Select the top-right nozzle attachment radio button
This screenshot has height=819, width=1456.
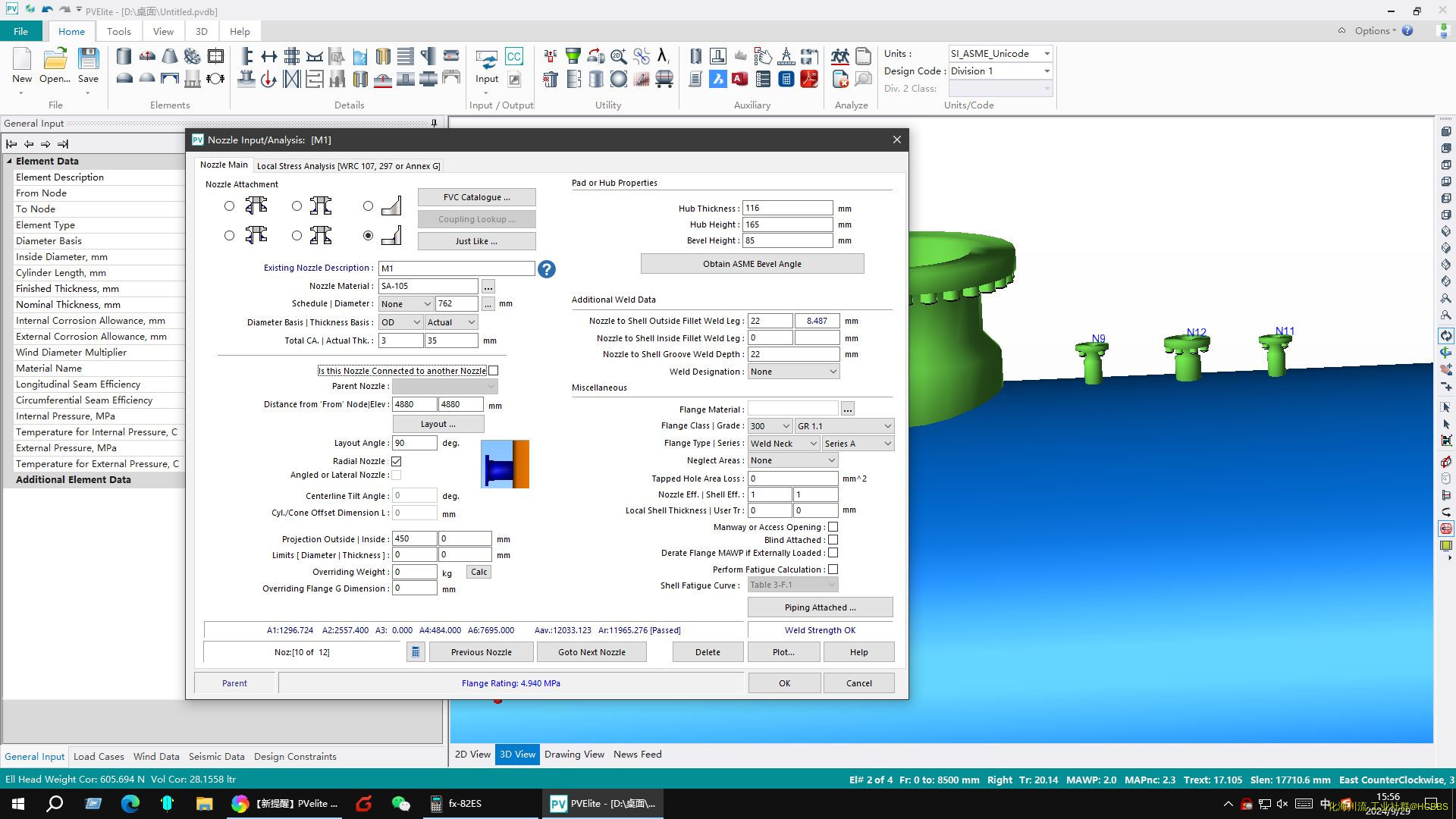368,206
